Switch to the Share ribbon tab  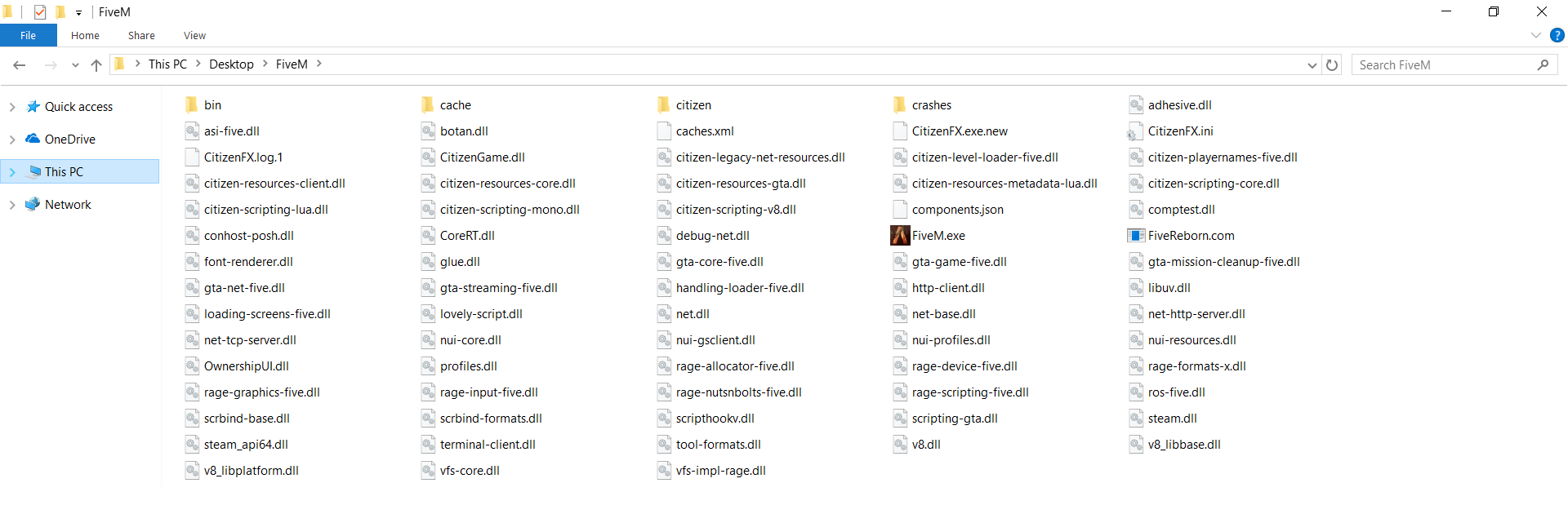click(x=141, y=35)
